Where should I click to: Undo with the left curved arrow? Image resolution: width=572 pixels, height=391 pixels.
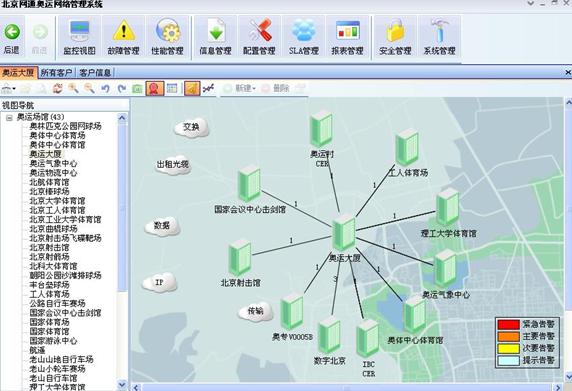click(x=105, y=88)
